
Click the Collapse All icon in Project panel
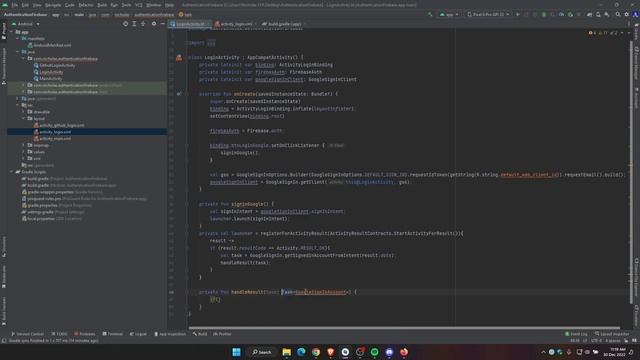click(x=143, y=24)
